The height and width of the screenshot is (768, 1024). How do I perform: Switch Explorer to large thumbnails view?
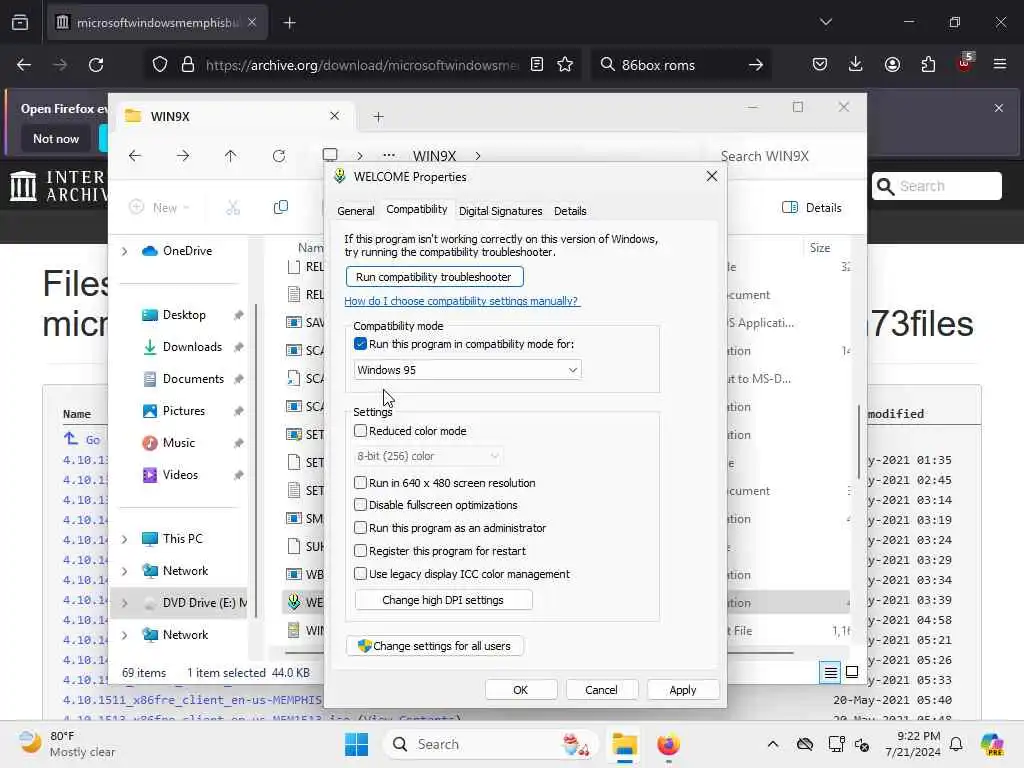coord(852,672)
